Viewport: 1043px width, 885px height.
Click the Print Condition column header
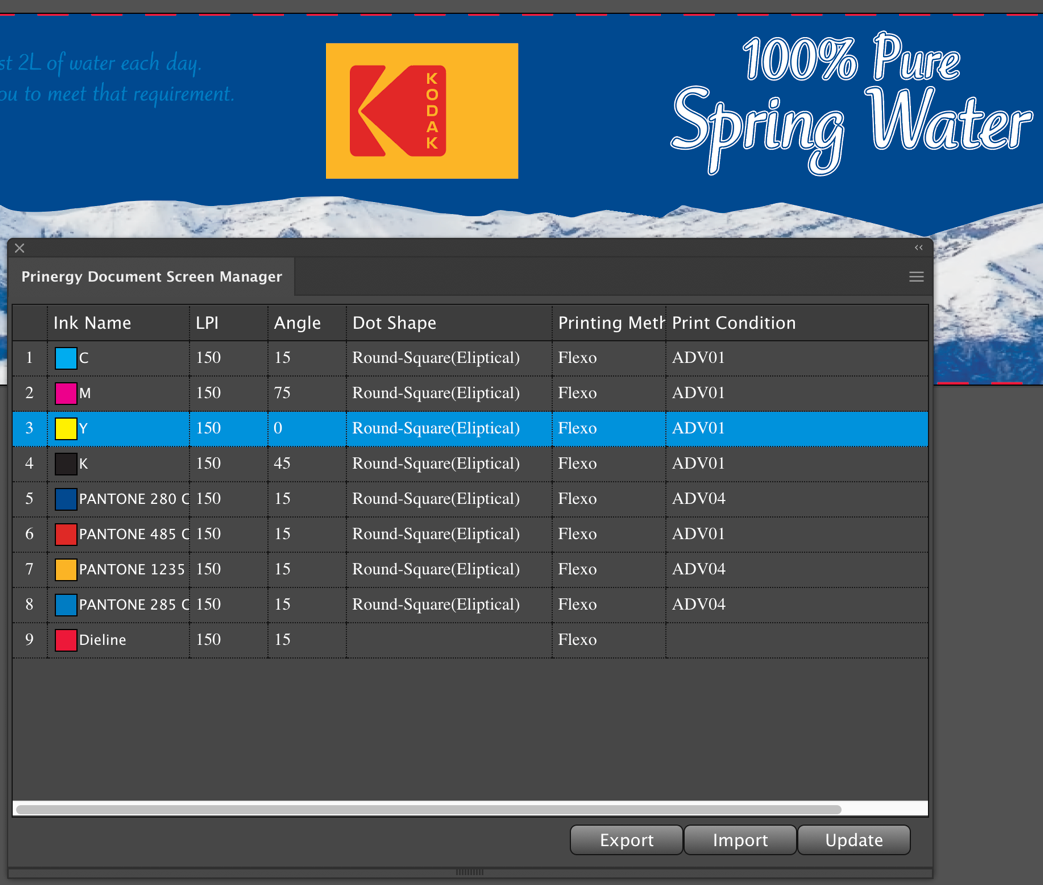733,323
